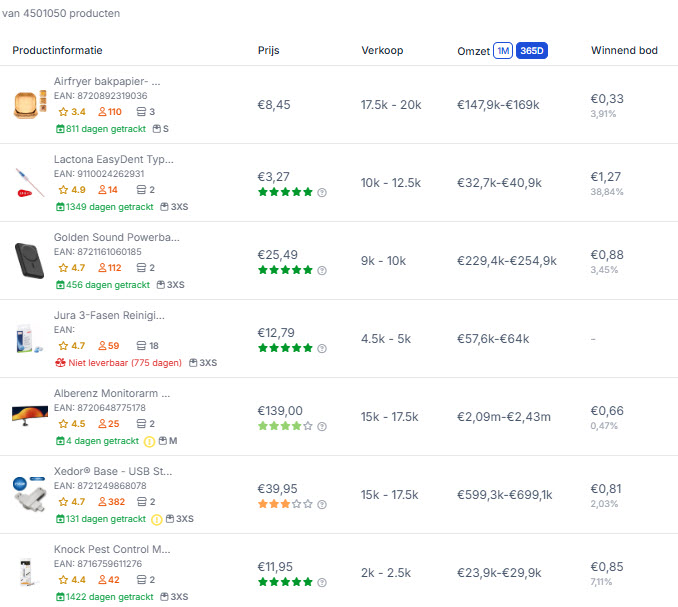The height and width of the screenshot is (607, 678).
Task: Click package icon in Lactona EasyDent row
Action: (164, 207)
